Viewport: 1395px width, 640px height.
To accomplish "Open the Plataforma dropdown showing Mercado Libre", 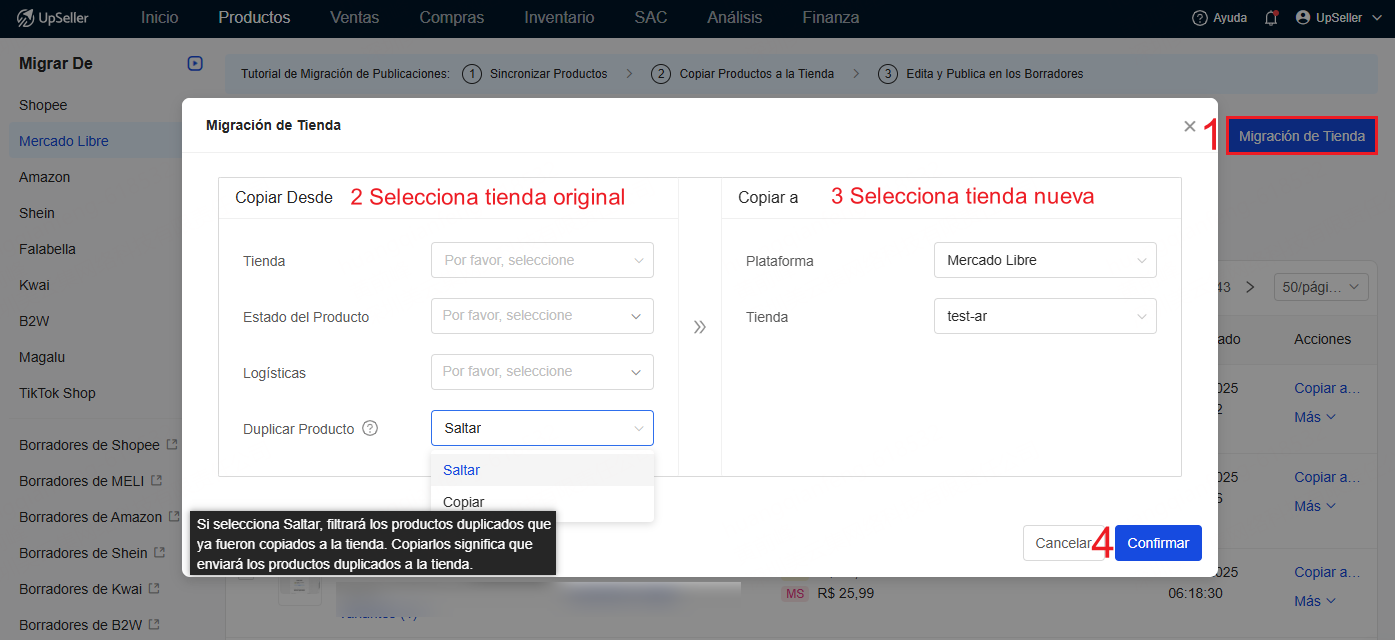I will tap(1045, 260).
